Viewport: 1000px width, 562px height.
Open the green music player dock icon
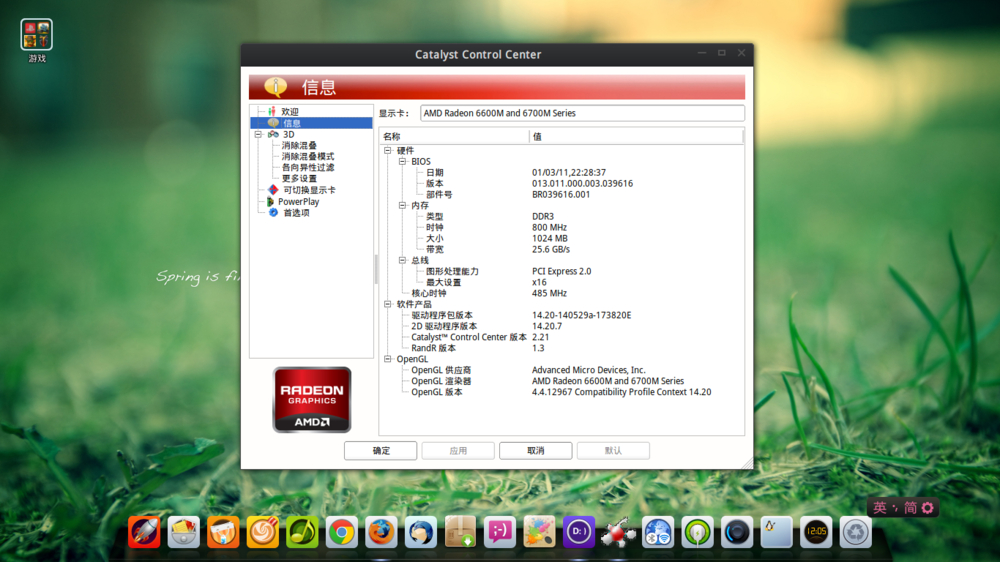302,532
